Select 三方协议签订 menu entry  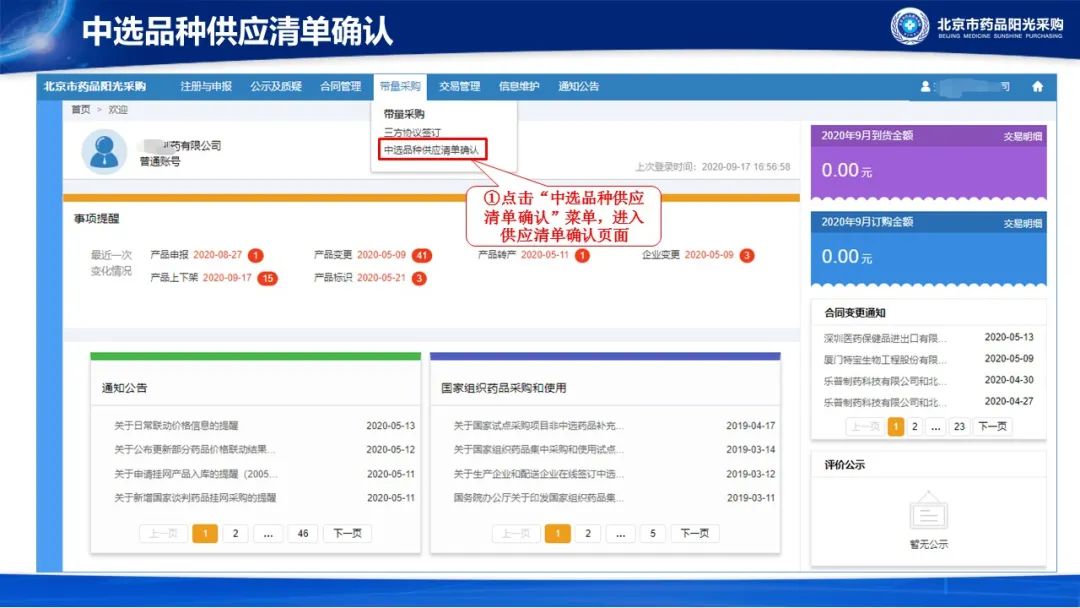(x=412, y=132)
